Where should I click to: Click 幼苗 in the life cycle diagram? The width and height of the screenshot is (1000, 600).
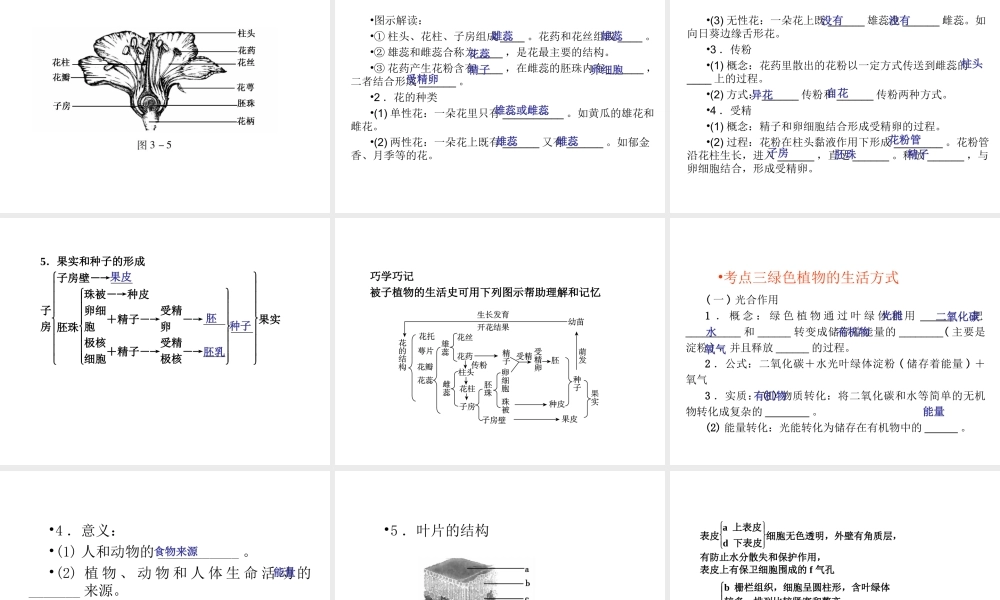(577, 321)
